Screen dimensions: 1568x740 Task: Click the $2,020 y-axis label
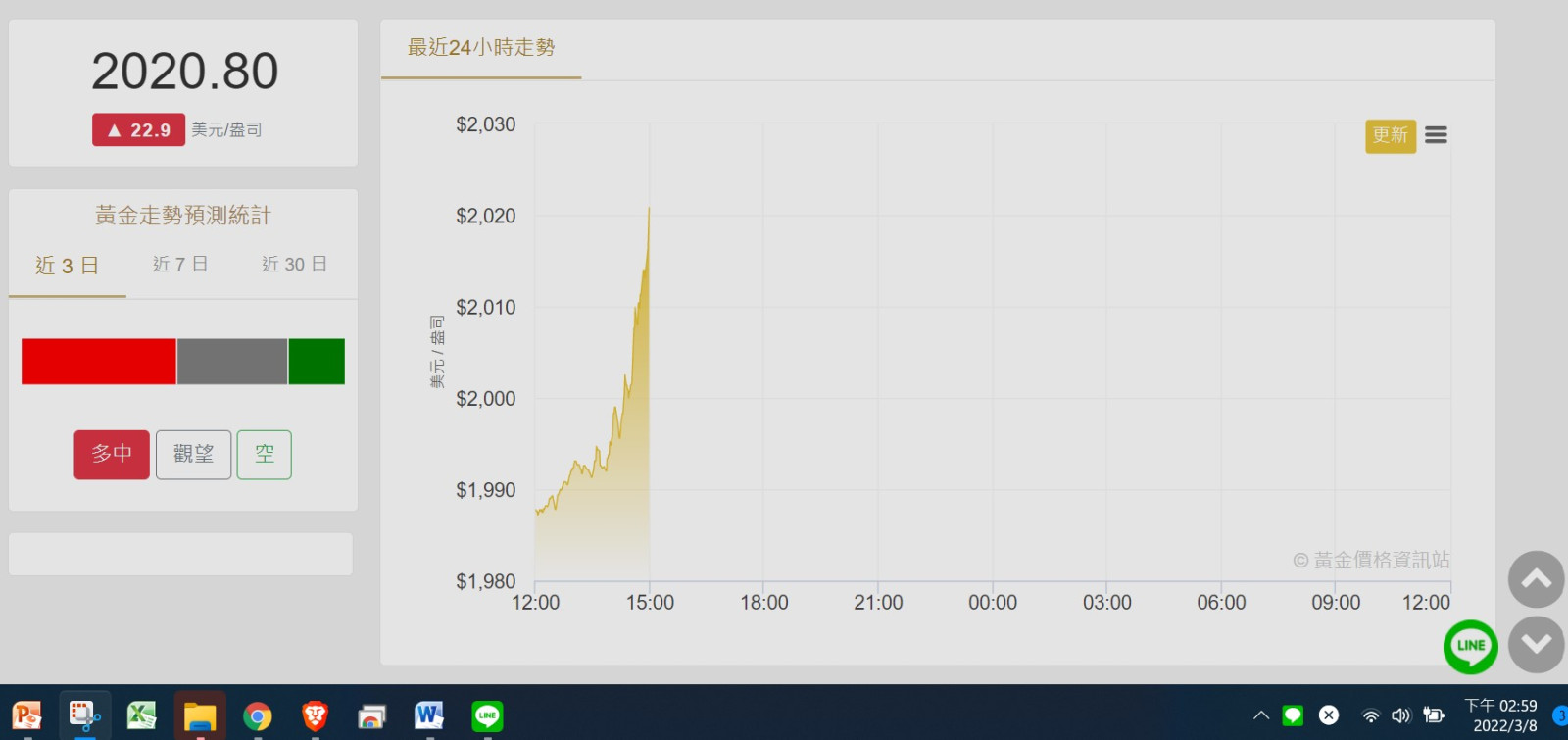[x=485, y=216]
